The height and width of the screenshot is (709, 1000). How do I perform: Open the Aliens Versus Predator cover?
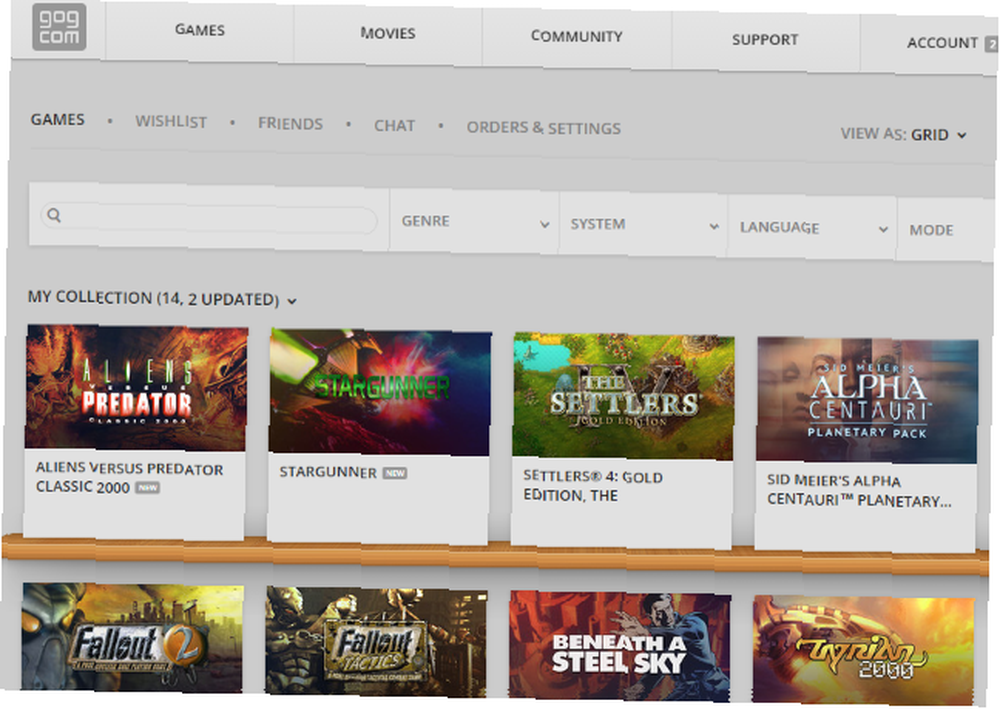coord(136,388)
